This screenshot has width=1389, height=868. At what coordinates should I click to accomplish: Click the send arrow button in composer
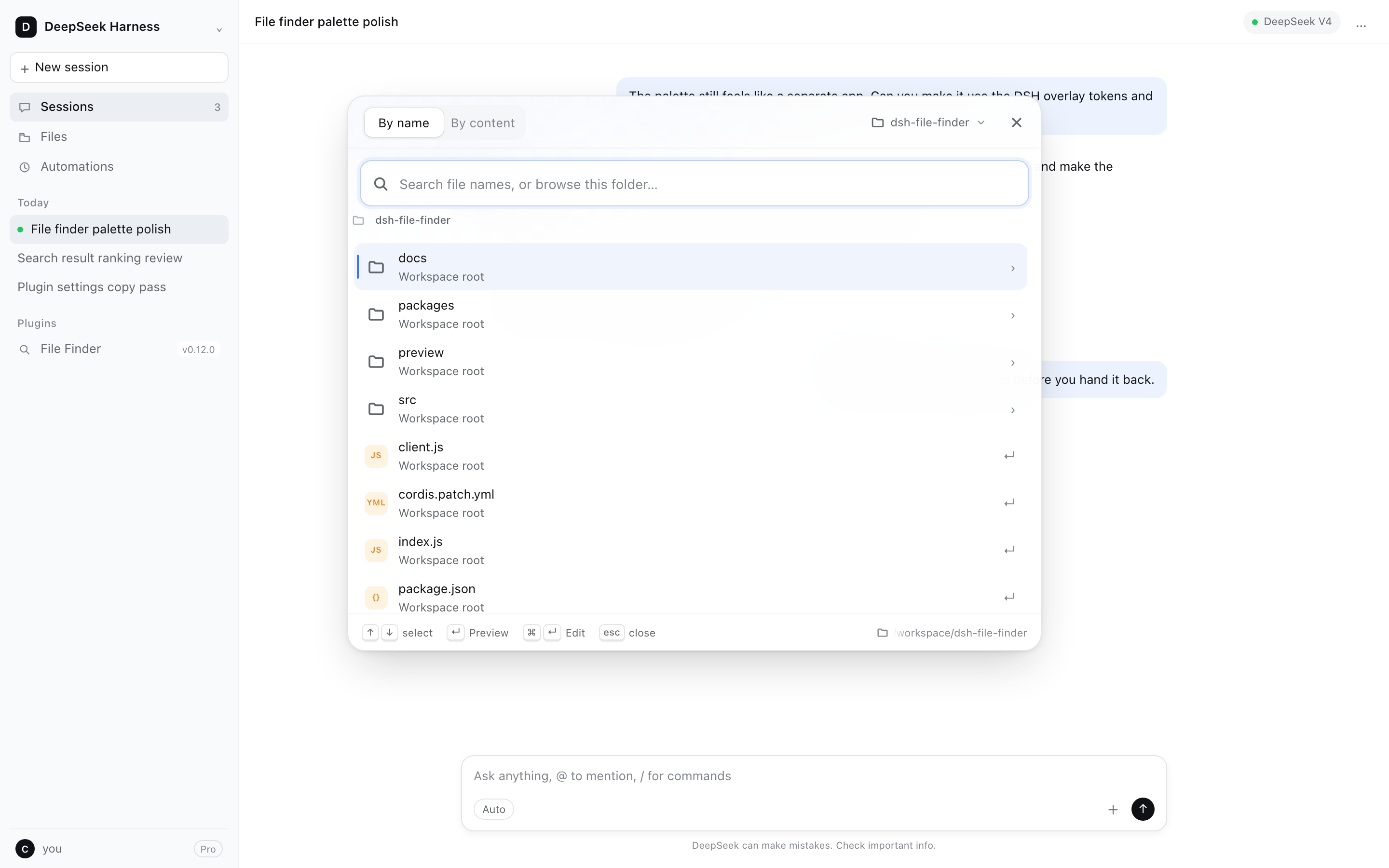[1142, 809]
